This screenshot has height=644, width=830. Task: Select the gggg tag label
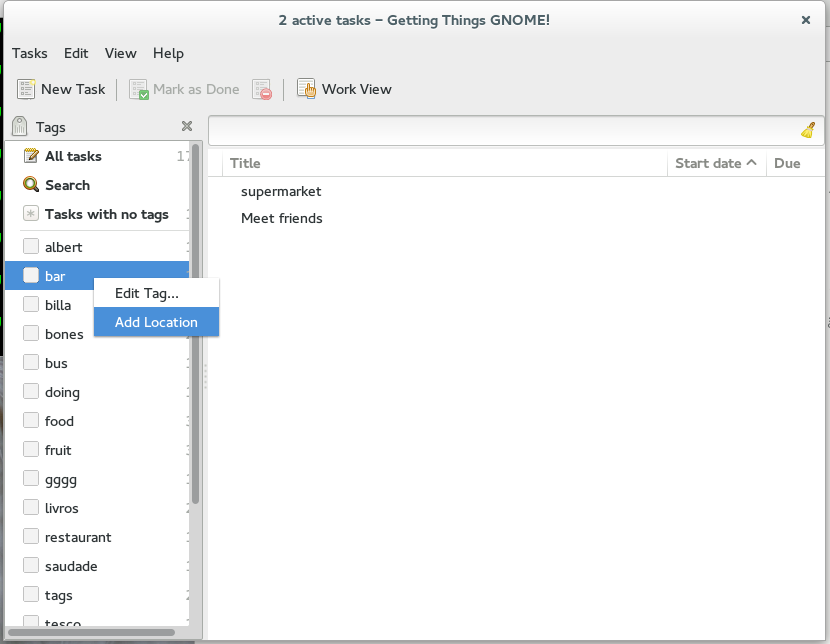[x=61, y=480]
